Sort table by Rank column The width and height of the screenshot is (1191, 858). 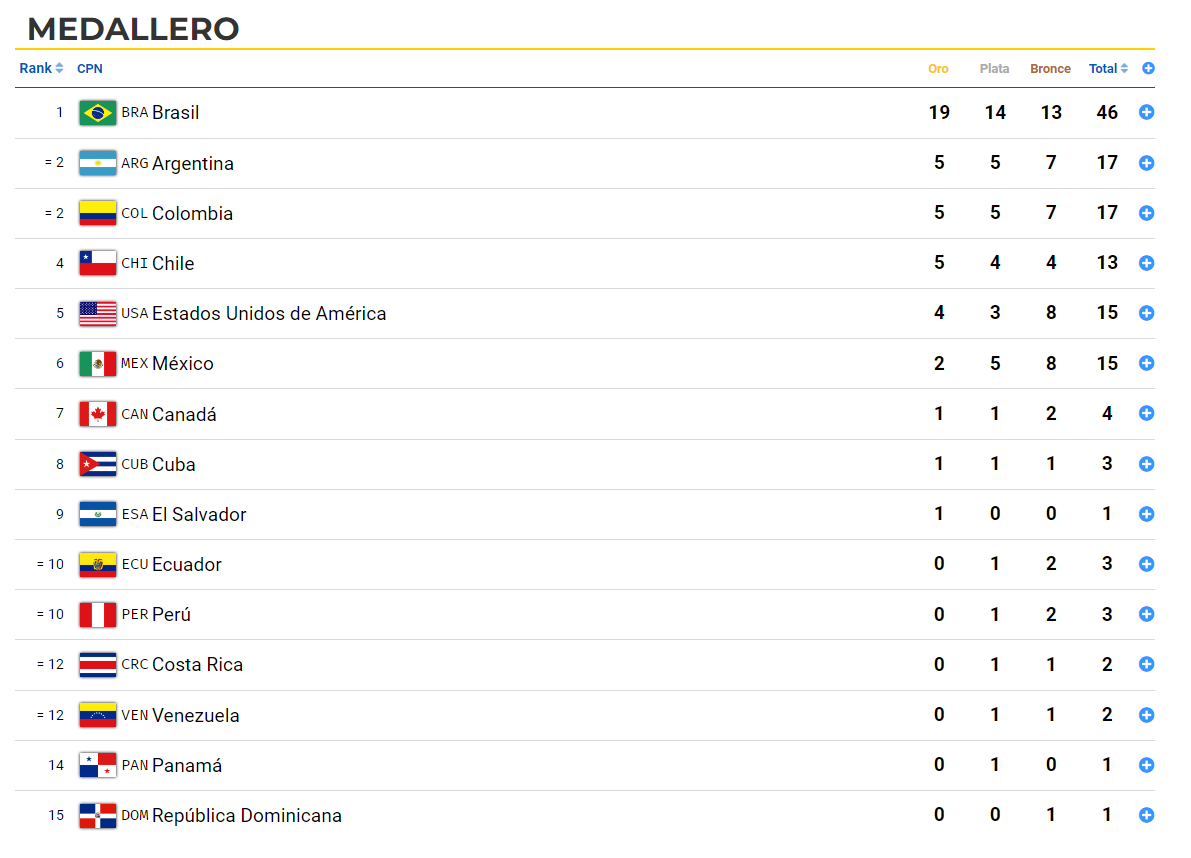[x=41, y=68]
